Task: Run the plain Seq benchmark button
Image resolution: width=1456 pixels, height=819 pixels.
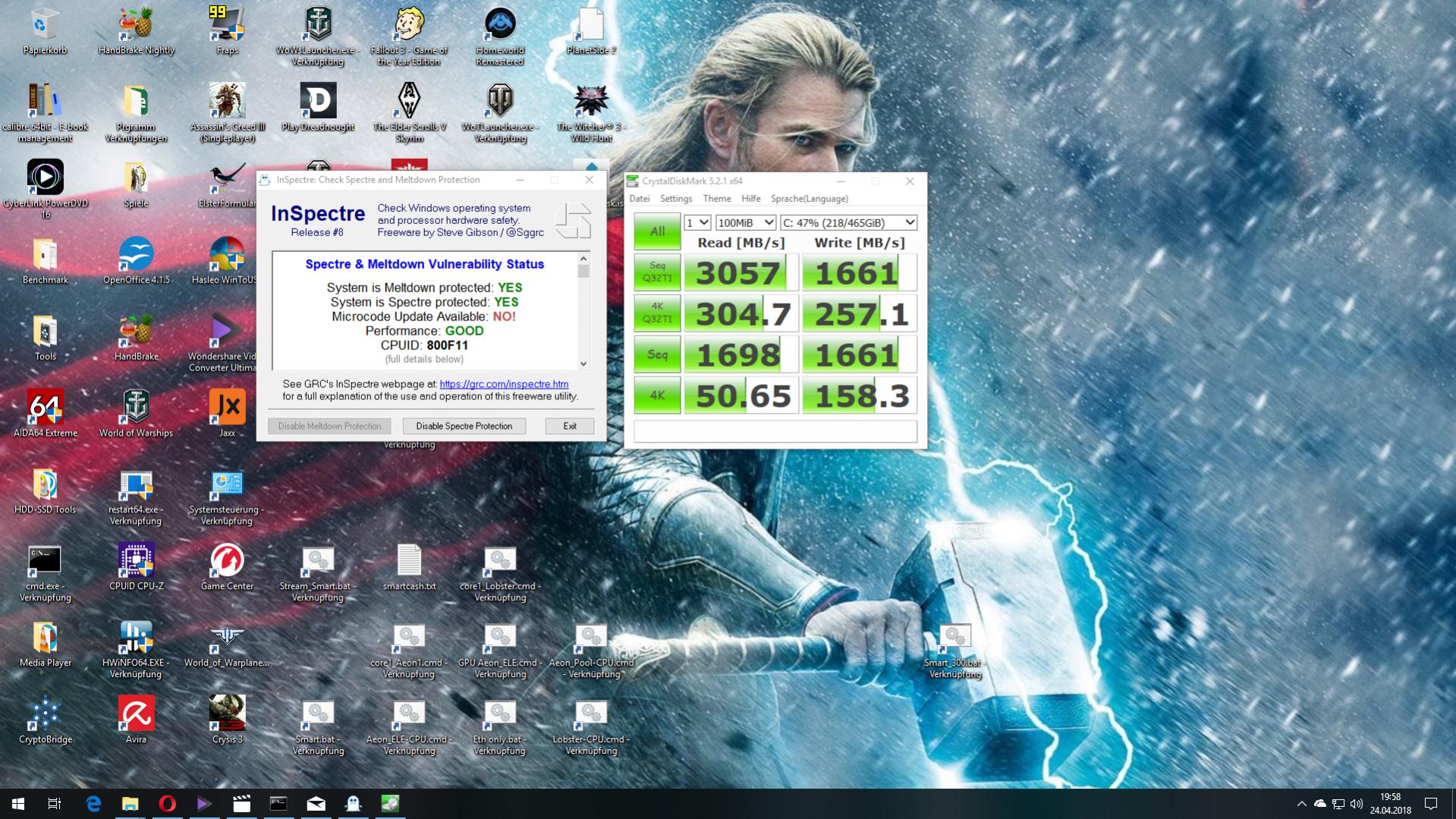Action: 657,354
